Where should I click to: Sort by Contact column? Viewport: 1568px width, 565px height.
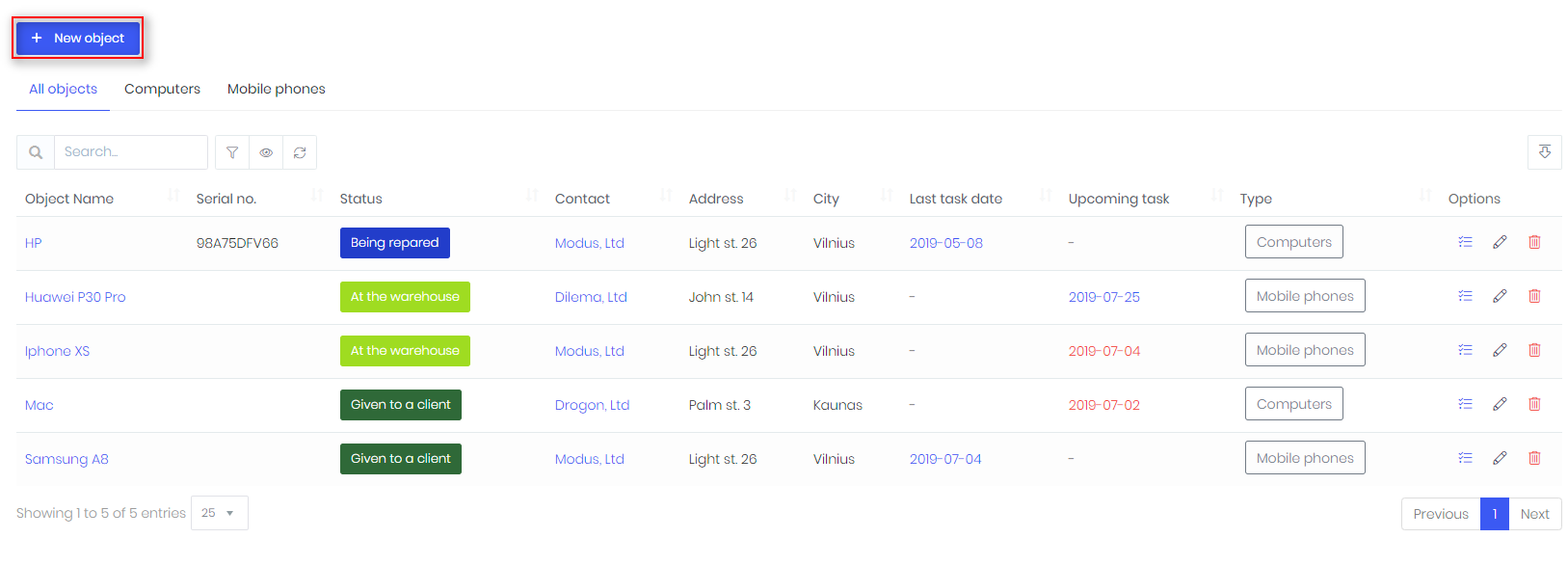[x=614, y=198]
